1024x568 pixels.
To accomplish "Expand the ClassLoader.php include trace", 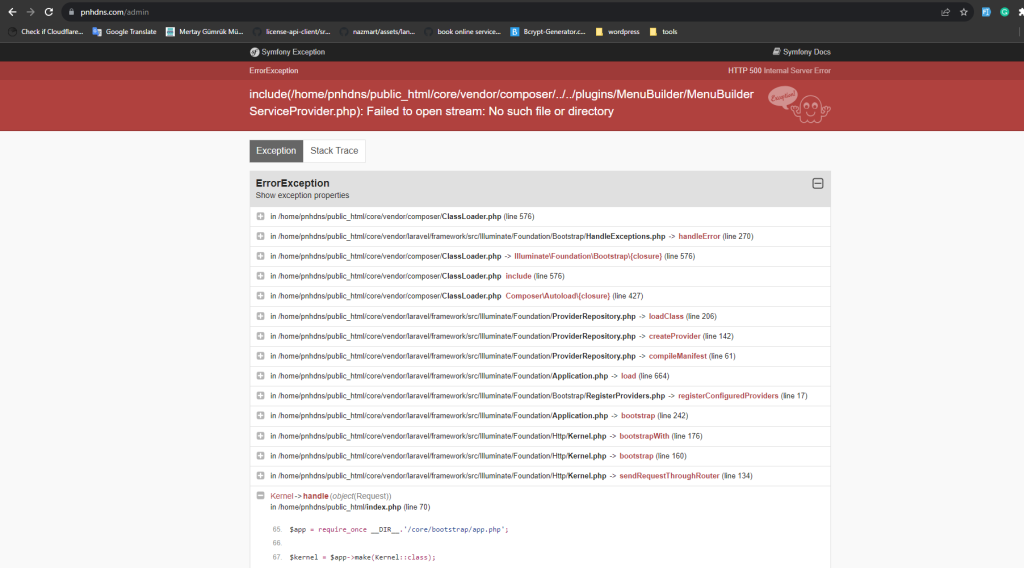I will [261, 276].
